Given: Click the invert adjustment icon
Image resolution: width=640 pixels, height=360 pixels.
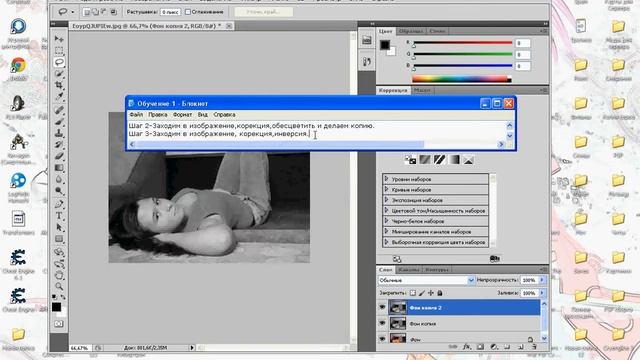Looking at the screenshot, I should 410,160.
